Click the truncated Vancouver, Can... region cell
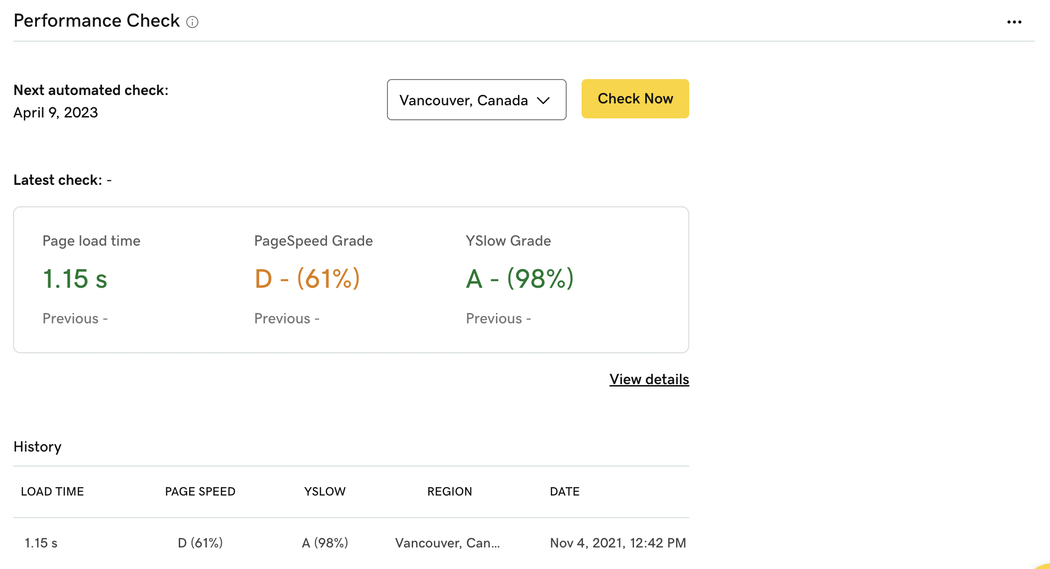The width and height of the screenshot is (1050, 569). coord(447,543)
